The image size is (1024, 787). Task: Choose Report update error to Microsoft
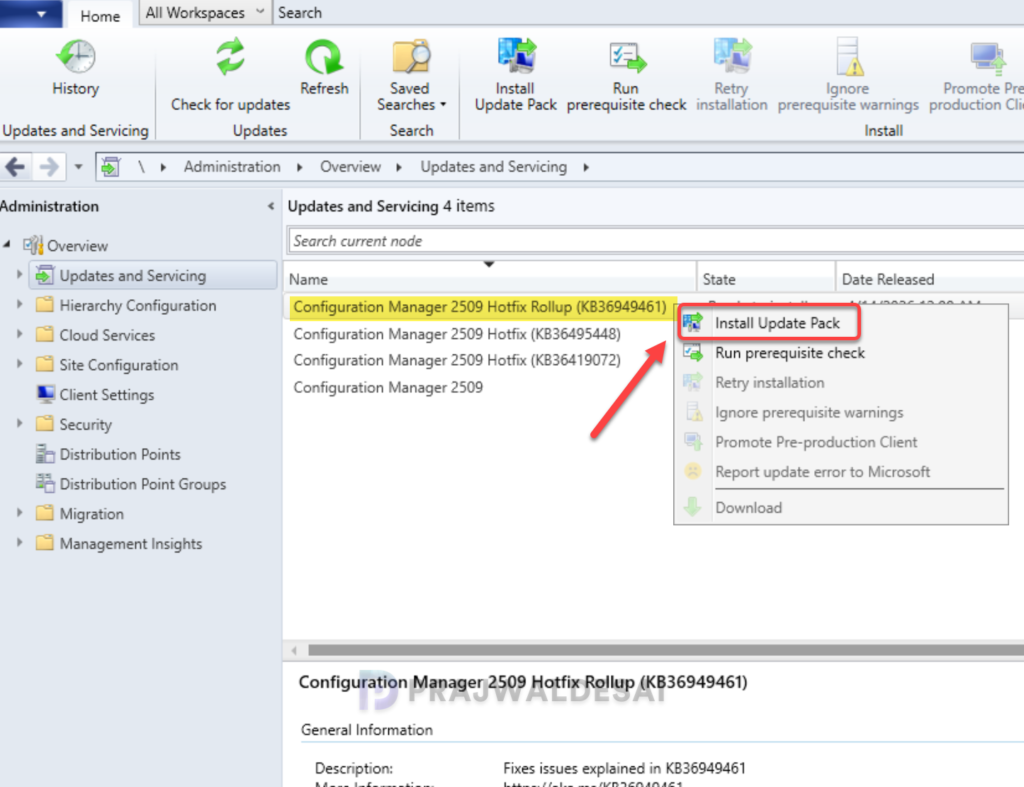coord(840,472)
